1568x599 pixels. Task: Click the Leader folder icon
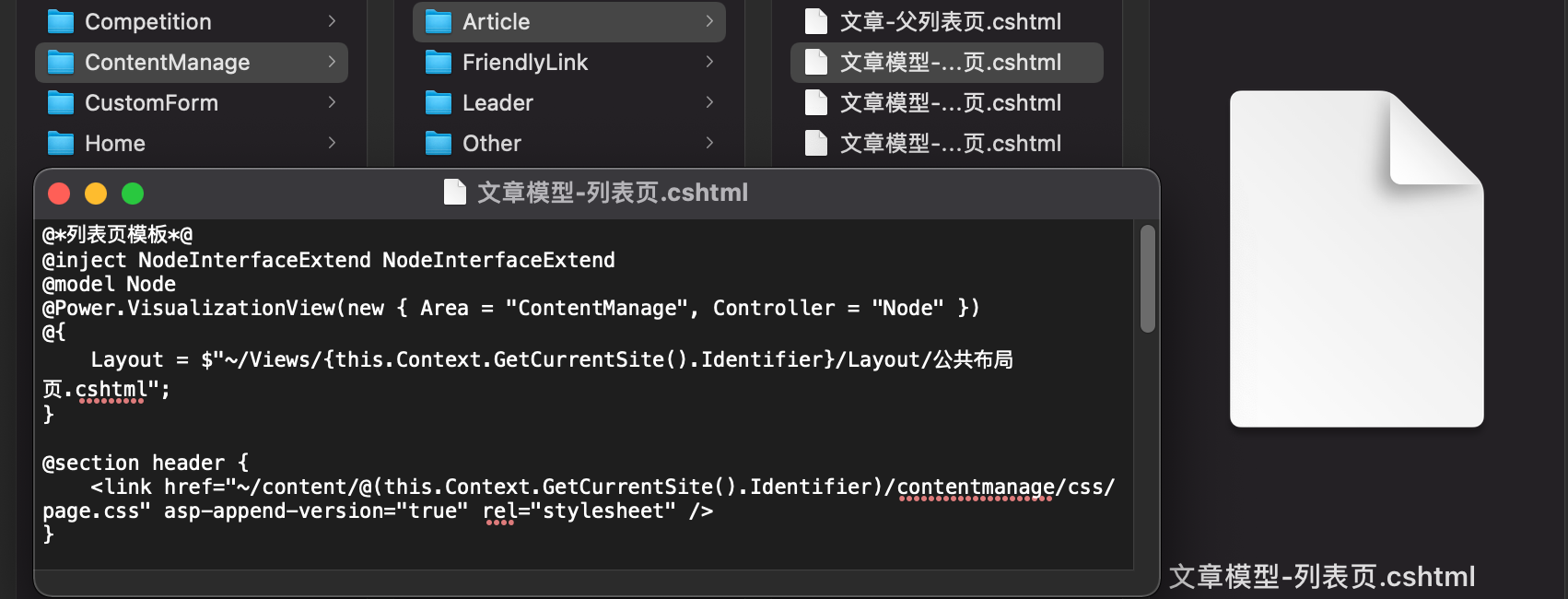point(439,102)
